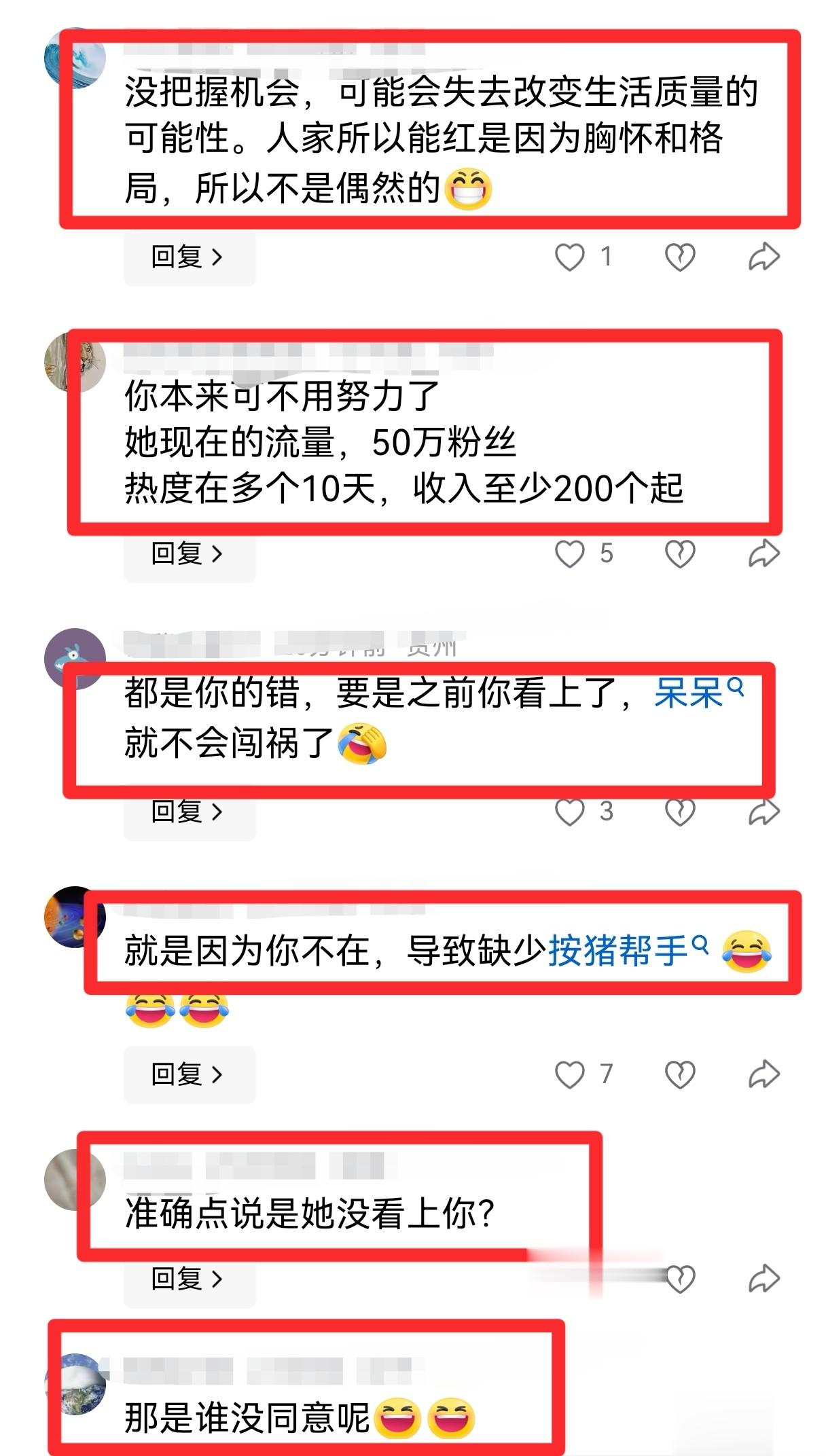Open the wave avatar profile
Screen dimensions: 826x1456
pyautogui.click(x=75, y=58)
